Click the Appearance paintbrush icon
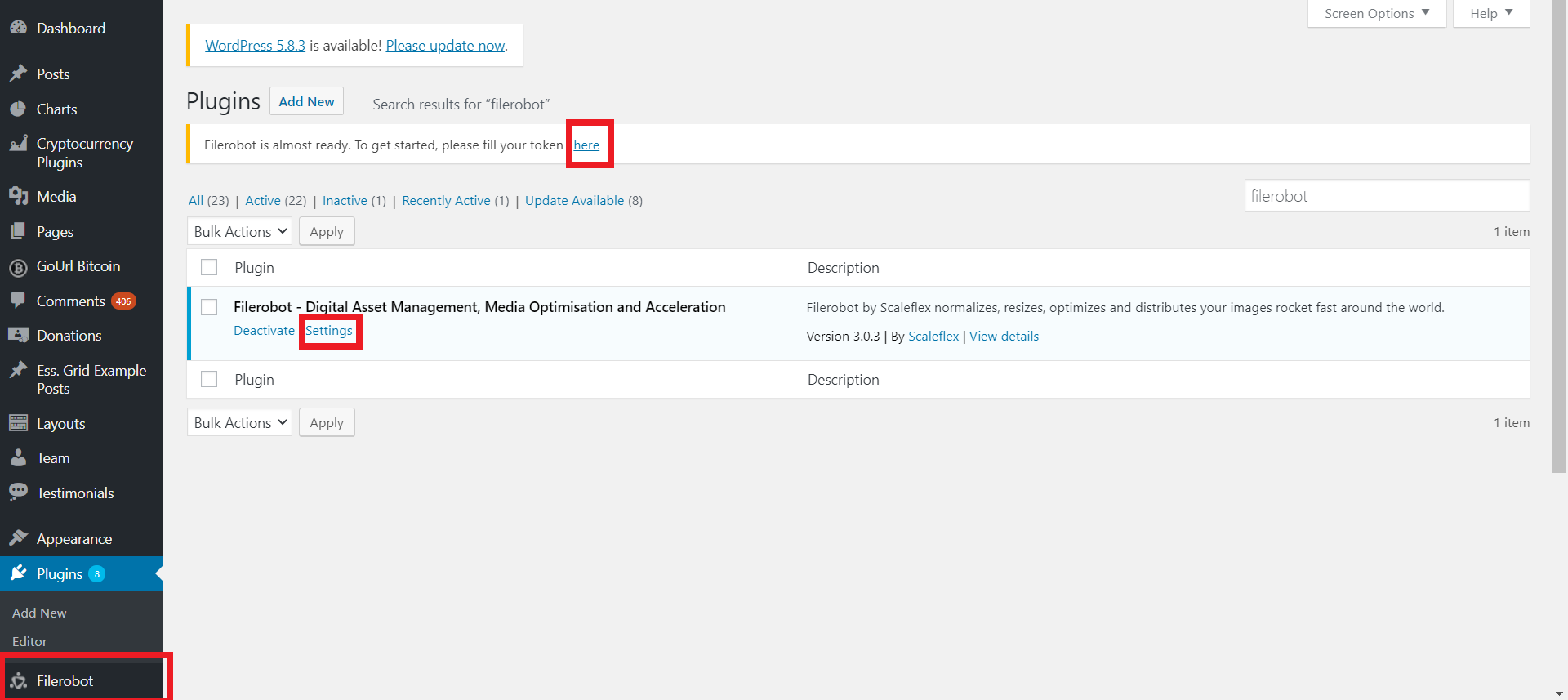The height and width of the screenshot is (700, 1568). (18, 538)
